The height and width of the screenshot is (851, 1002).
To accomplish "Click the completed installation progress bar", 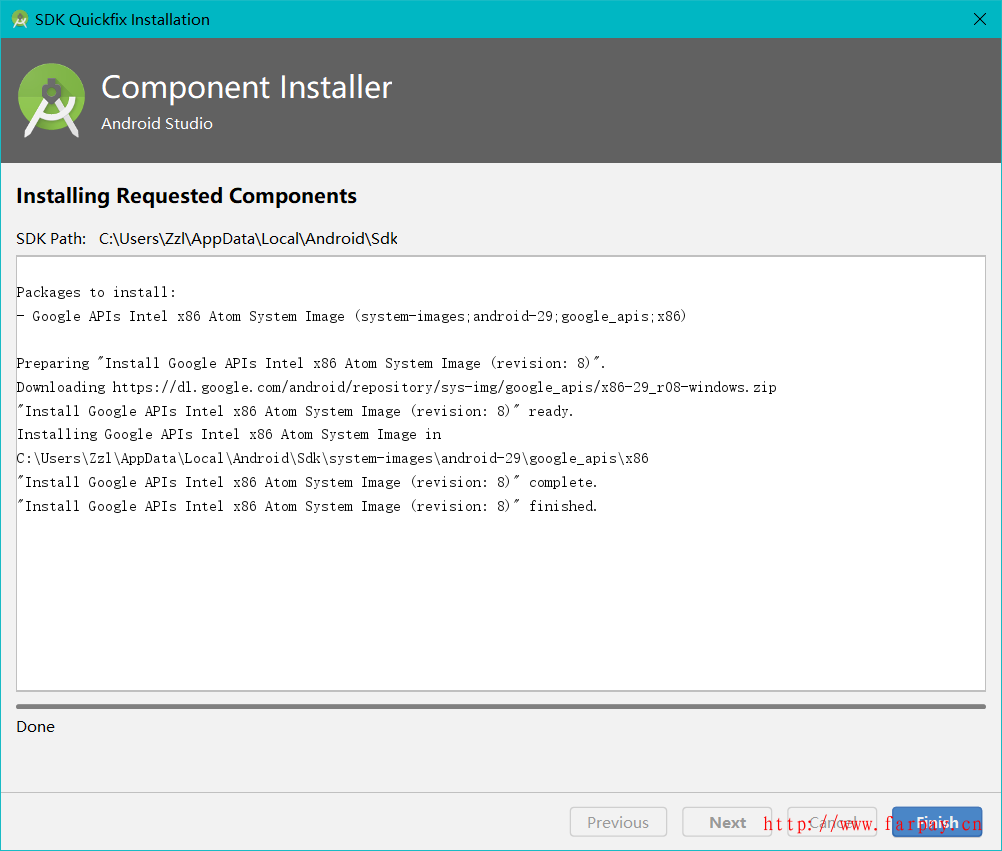I will tap(500, 706).
